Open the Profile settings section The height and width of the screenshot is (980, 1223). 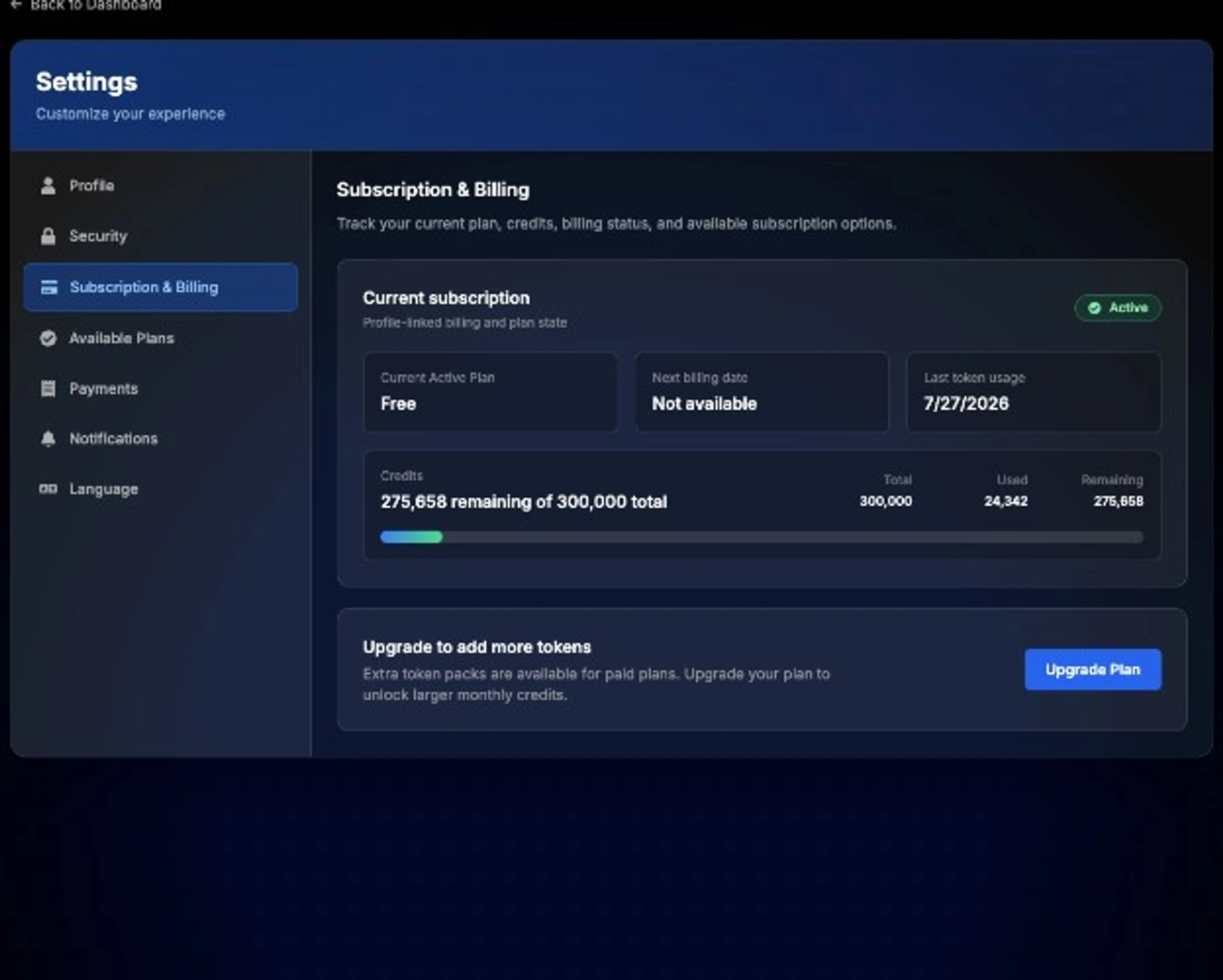(x=161, y=186)
